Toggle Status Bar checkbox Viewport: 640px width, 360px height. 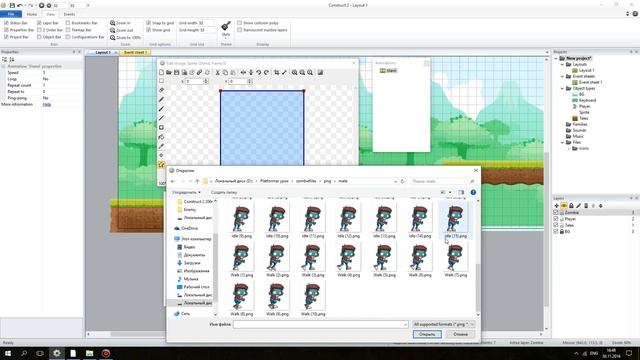(6, 23)
